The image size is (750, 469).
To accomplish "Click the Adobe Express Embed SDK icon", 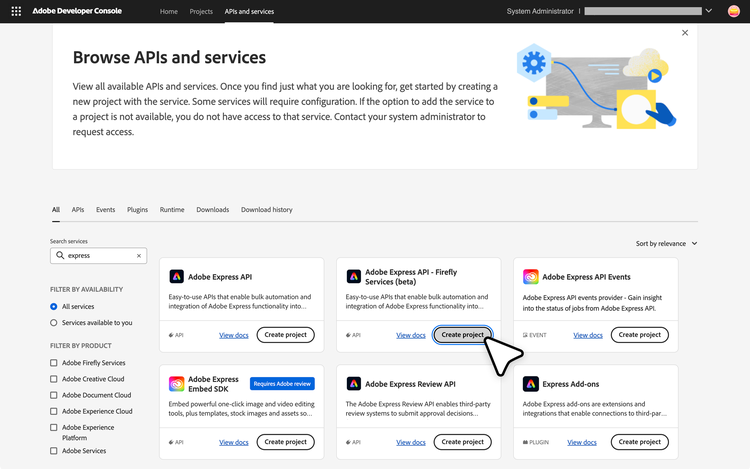I will 176,383.
